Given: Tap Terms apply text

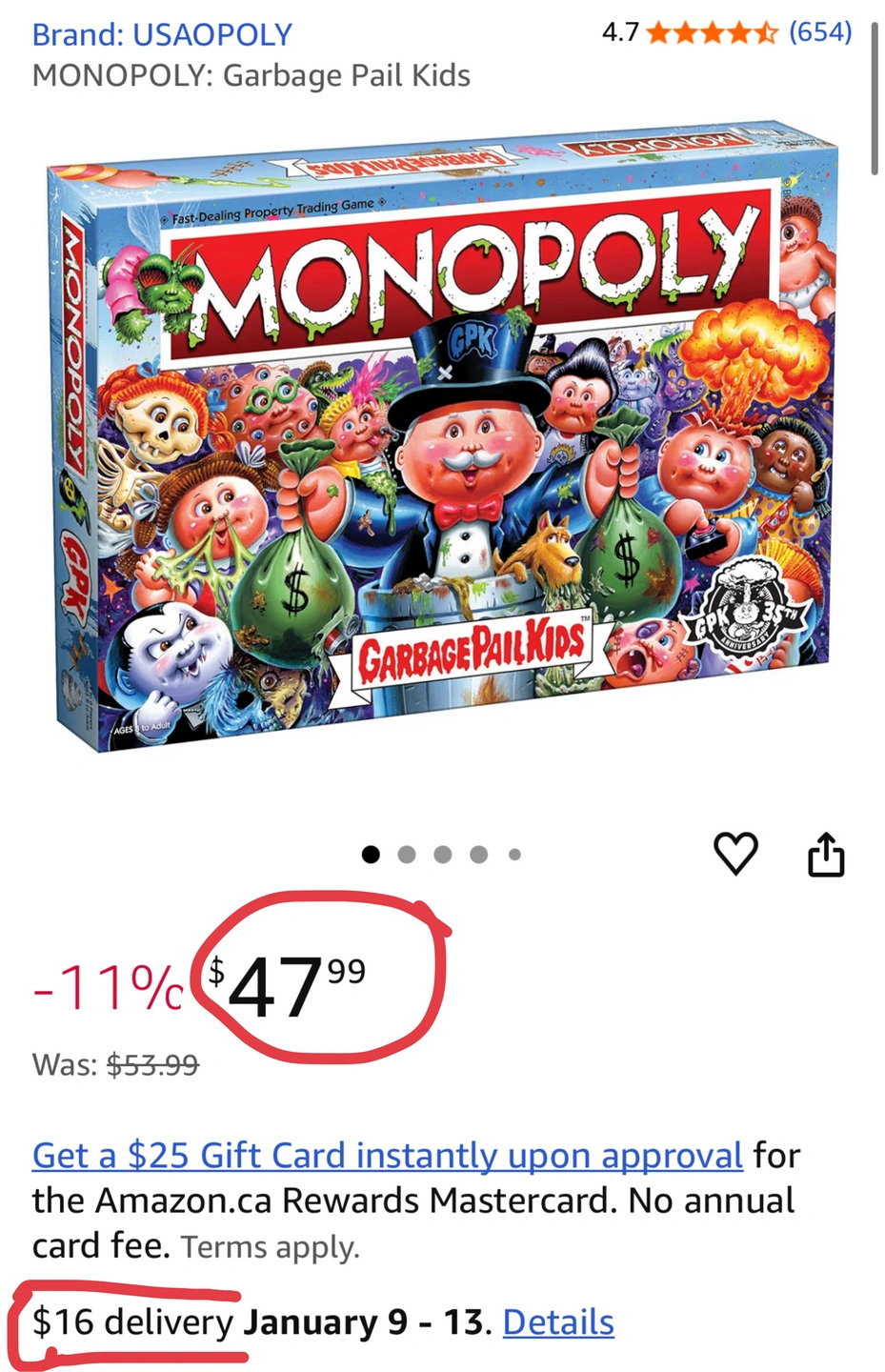Looking at the screenshot, I should tap(271, 1247).
